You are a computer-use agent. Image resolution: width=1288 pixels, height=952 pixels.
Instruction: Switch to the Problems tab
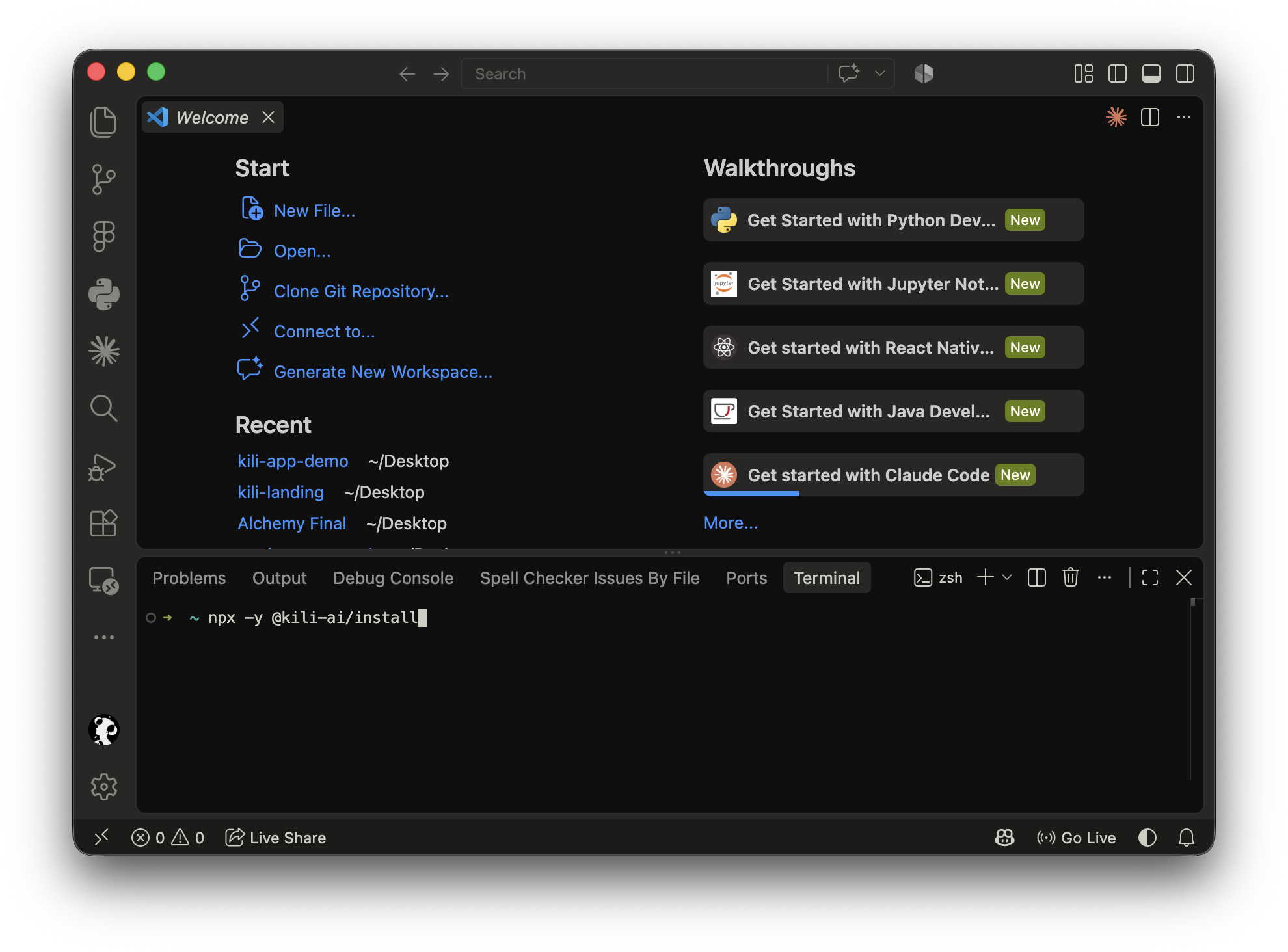(189, 578)
